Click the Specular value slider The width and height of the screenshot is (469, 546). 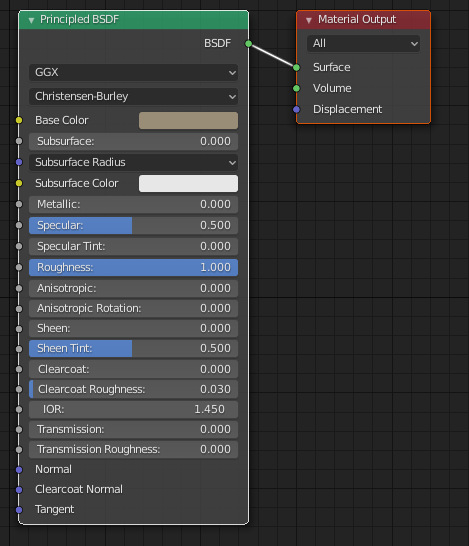(133, 225)
